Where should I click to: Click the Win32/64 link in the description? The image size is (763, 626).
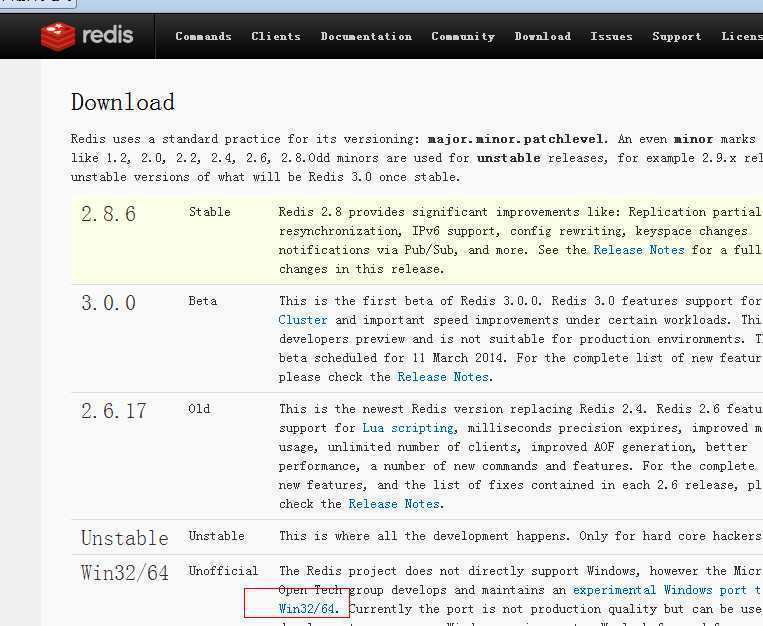pos(307,609)
